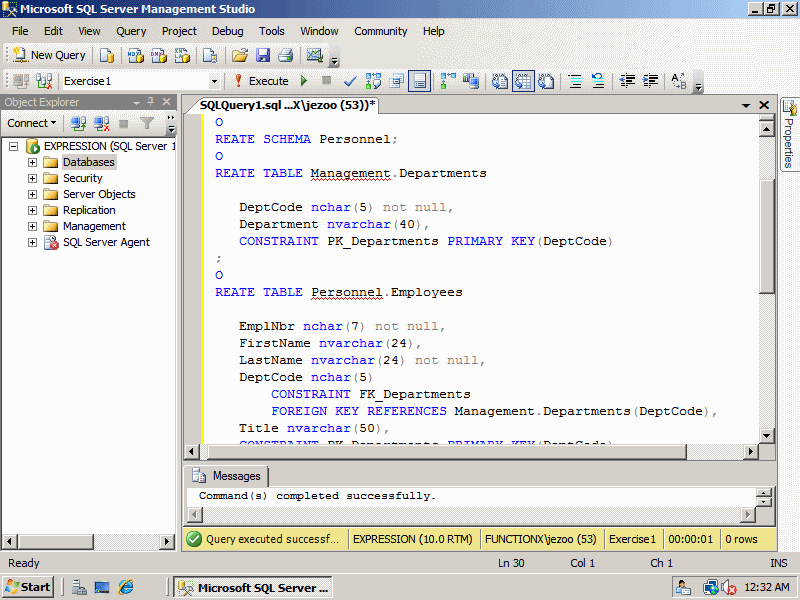Click the Execute button
Screen dimensions: 800x600
(x=262, y=81)
